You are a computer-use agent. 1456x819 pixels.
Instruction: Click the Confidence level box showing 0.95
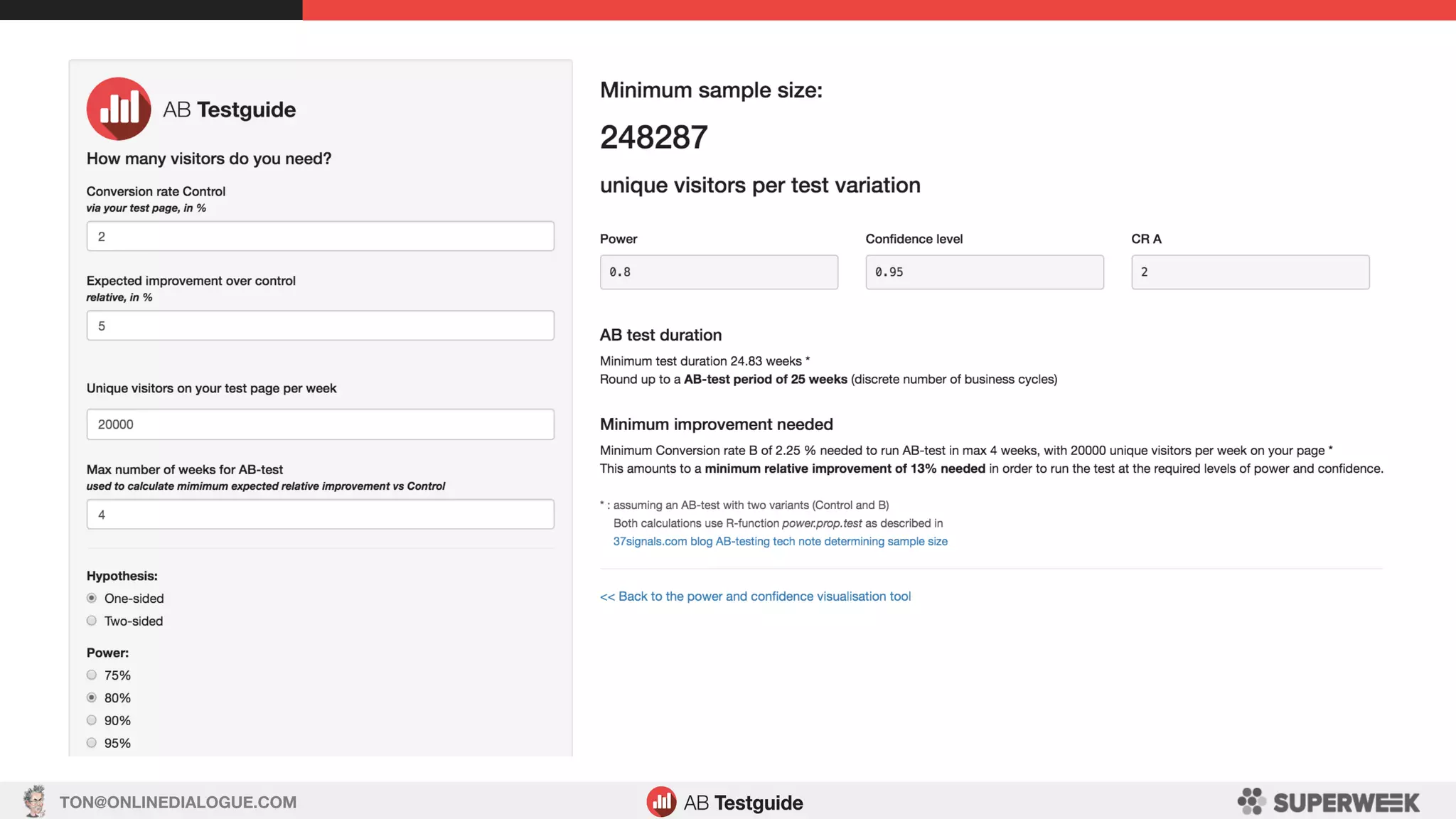click(984, 272)
